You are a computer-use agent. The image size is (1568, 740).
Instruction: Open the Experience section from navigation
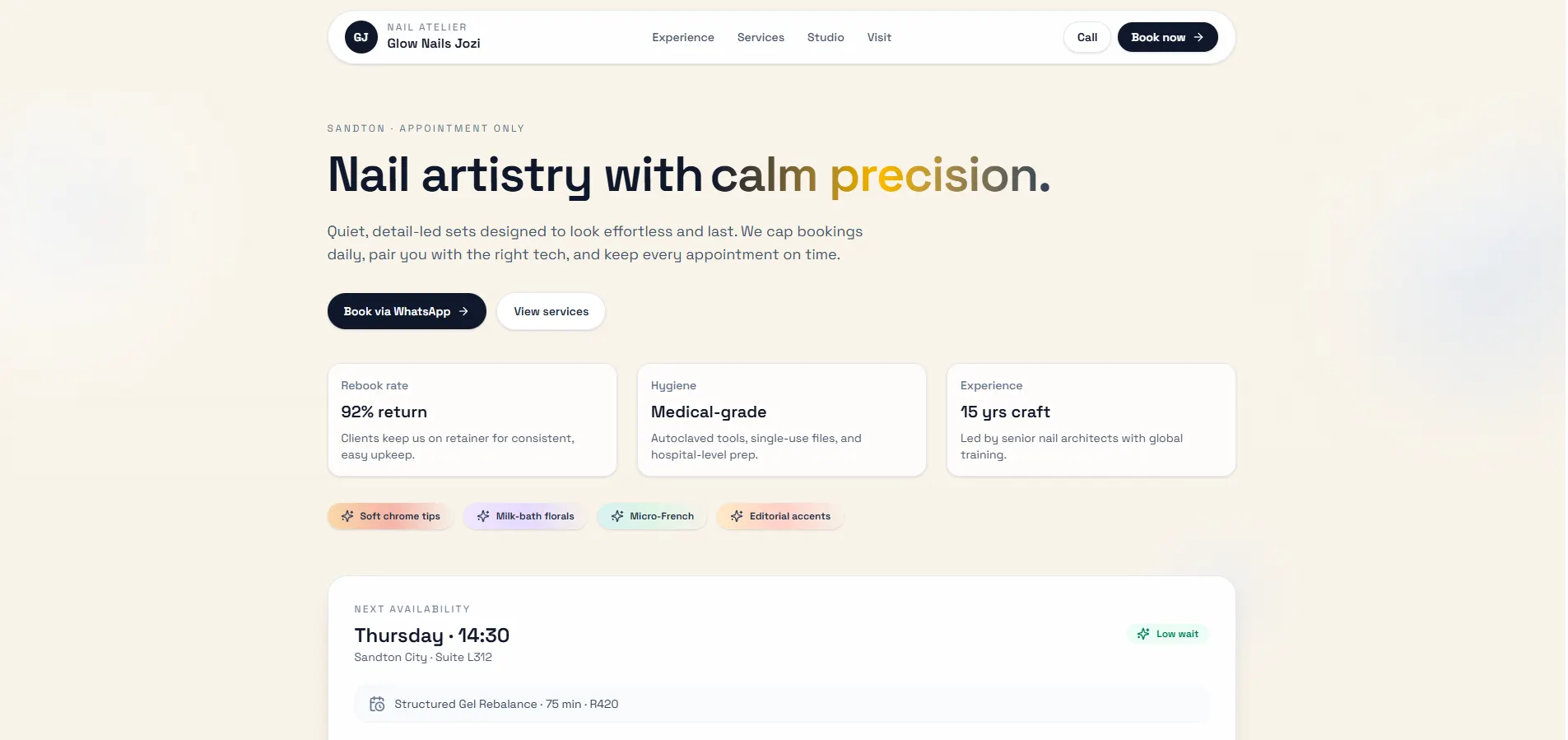tap(682, 37)
